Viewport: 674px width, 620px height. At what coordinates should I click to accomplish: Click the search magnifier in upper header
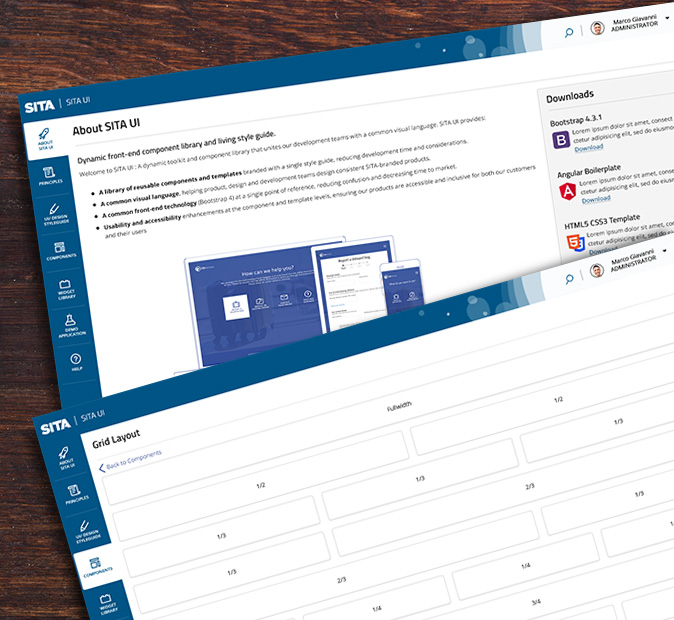point(569,33)
